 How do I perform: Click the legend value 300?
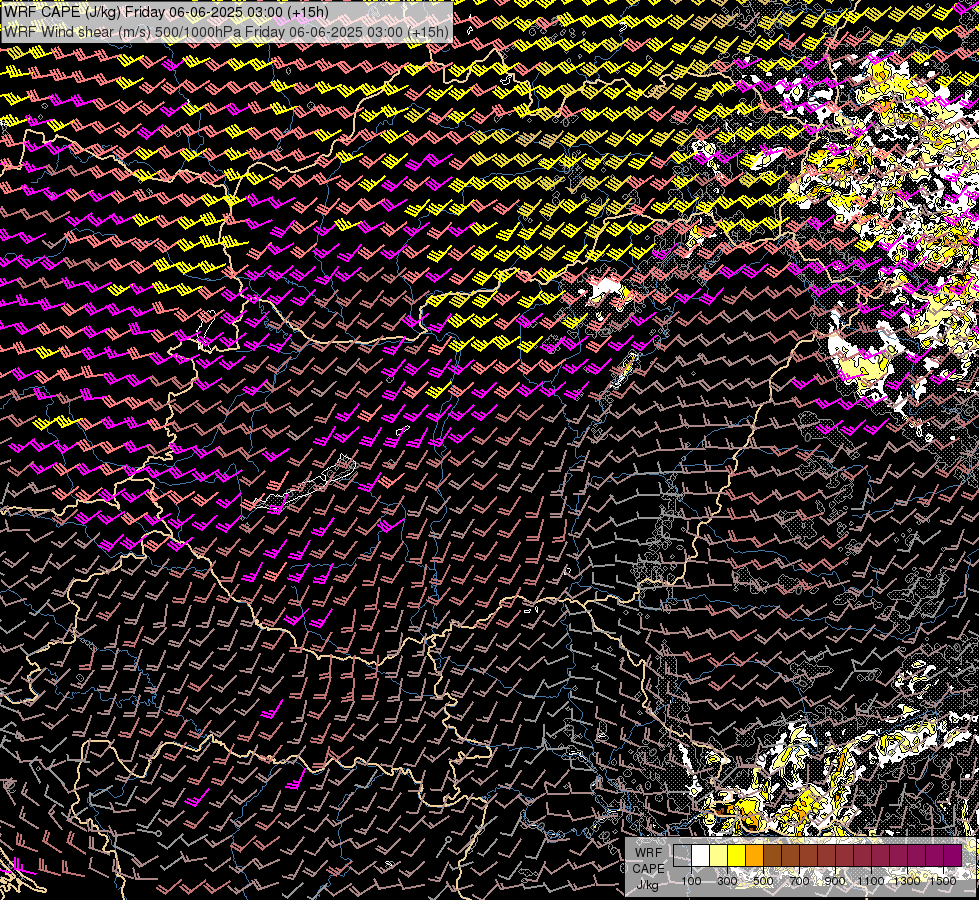[x=727, y=881]
